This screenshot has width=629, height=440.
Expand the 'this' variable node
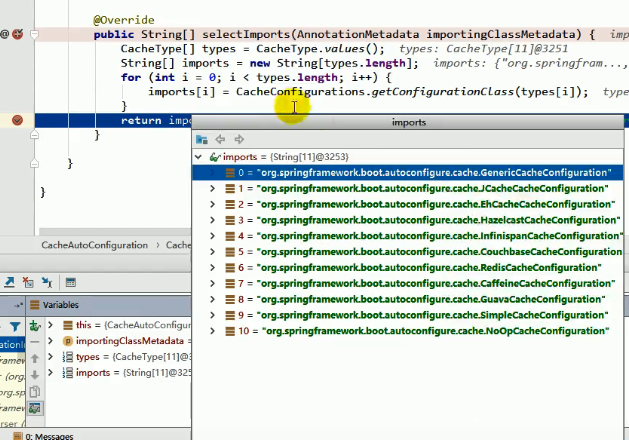click(51, 325)
